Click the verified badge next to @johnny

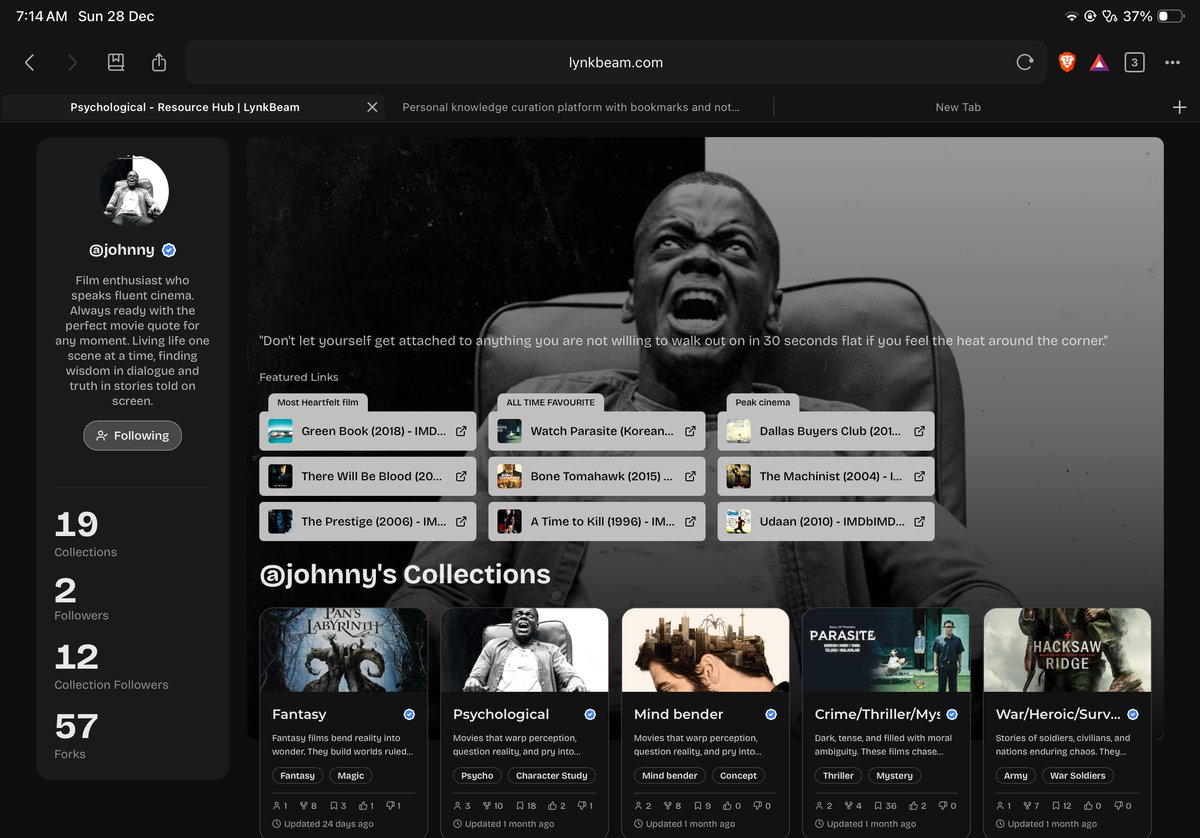(169, 250)
